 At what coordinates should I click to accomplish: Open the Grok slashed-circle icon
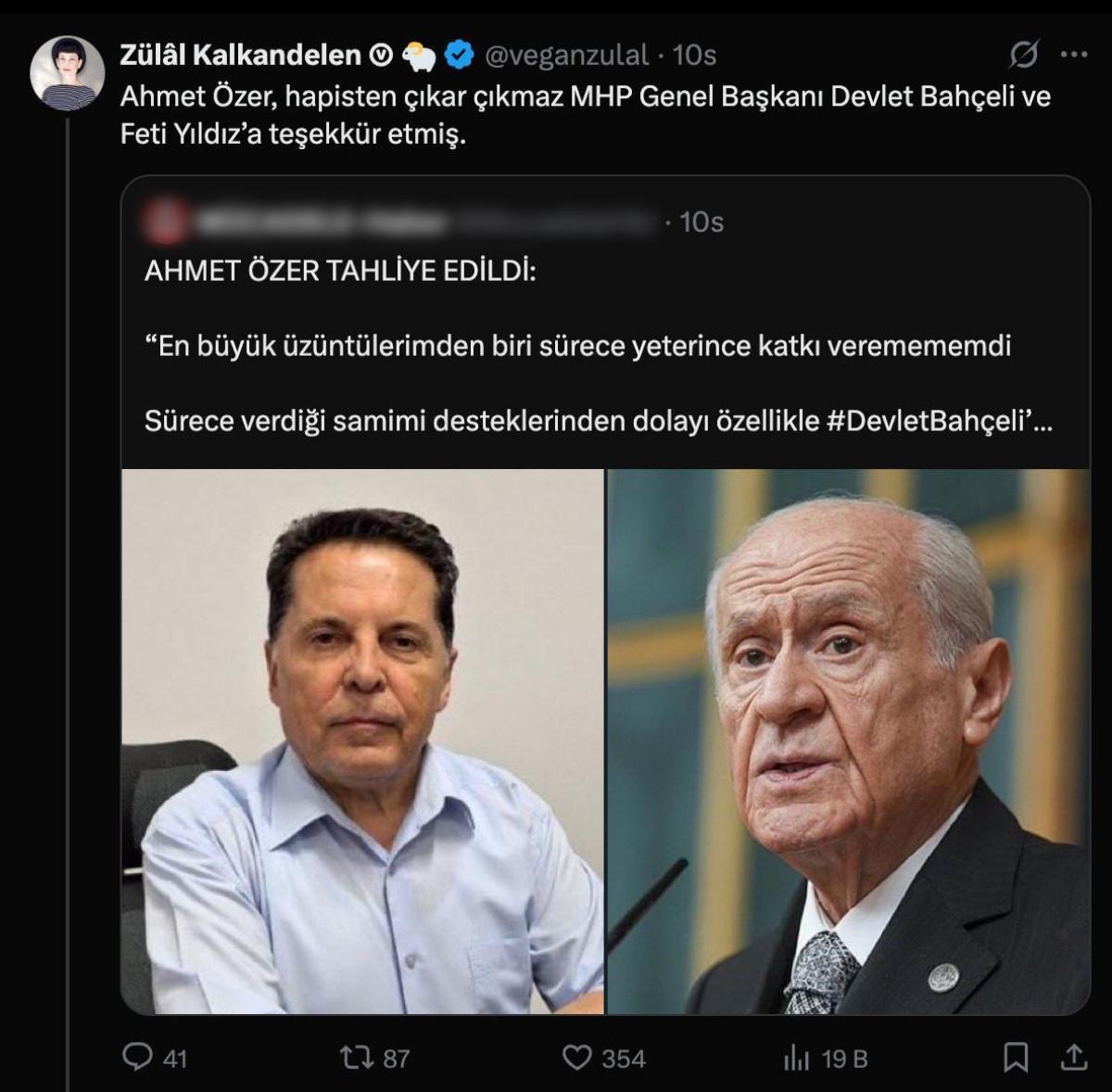pos(1023,56)
